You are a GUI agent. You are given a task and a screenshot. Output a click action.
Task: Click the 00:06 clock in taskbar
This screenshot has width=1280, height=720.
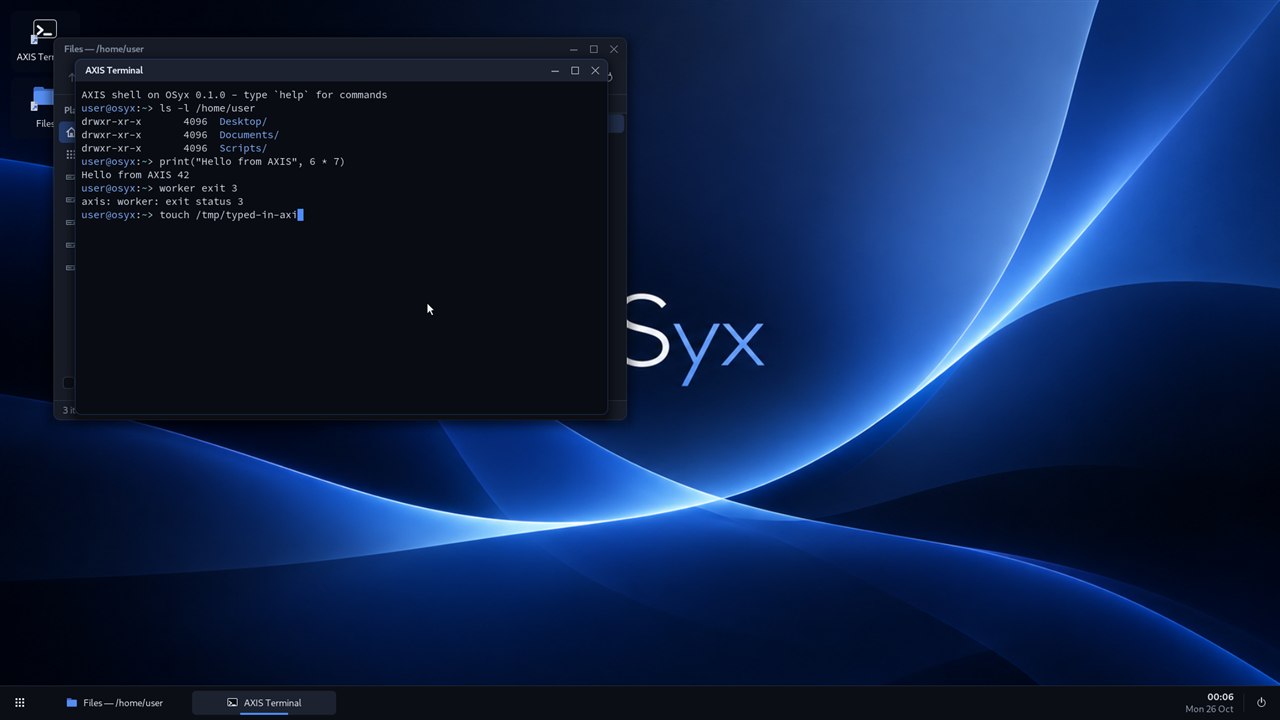[x=1220, y=697]
